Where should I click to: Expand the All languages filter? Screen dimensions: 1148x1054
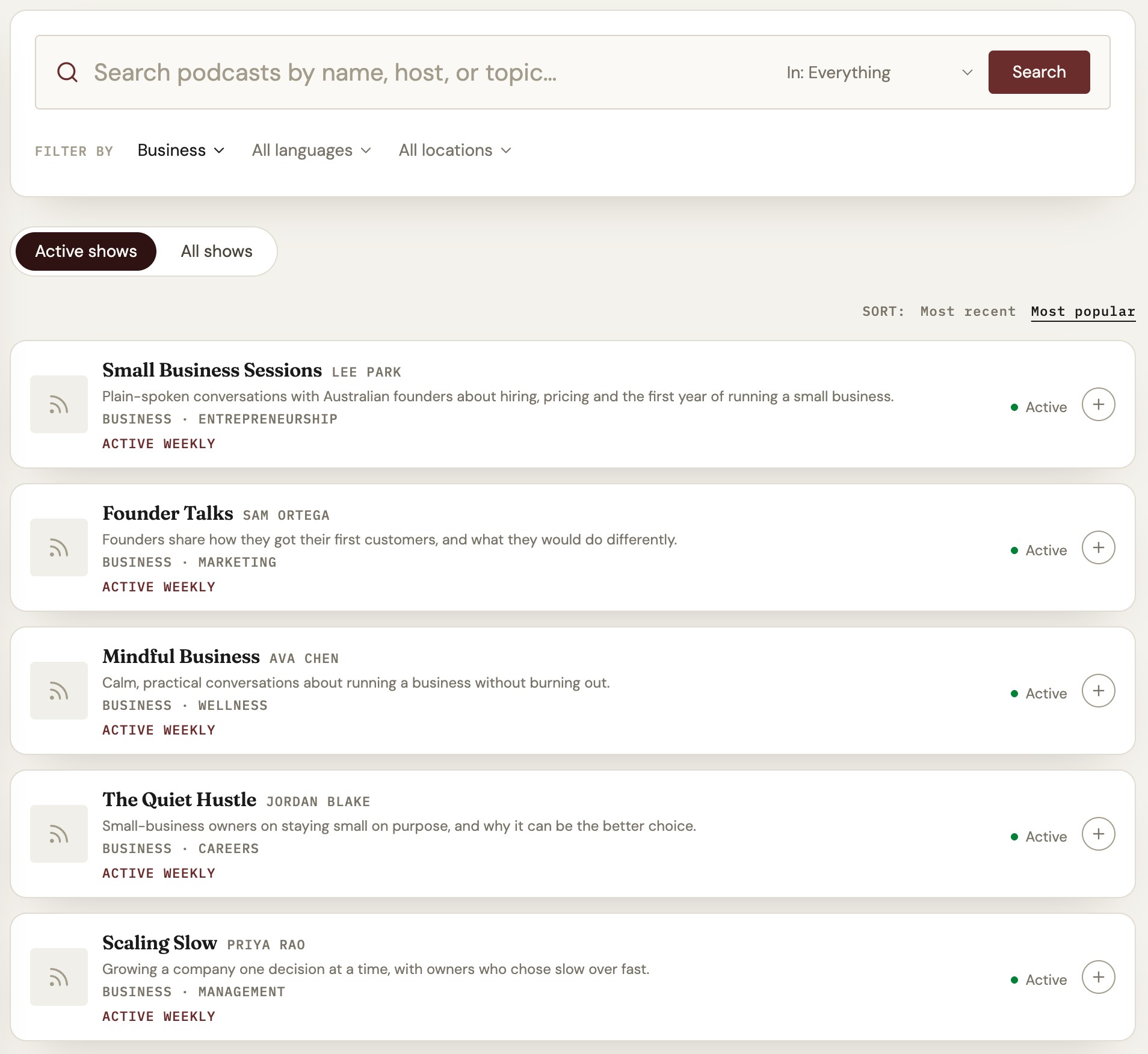(312, 150)
